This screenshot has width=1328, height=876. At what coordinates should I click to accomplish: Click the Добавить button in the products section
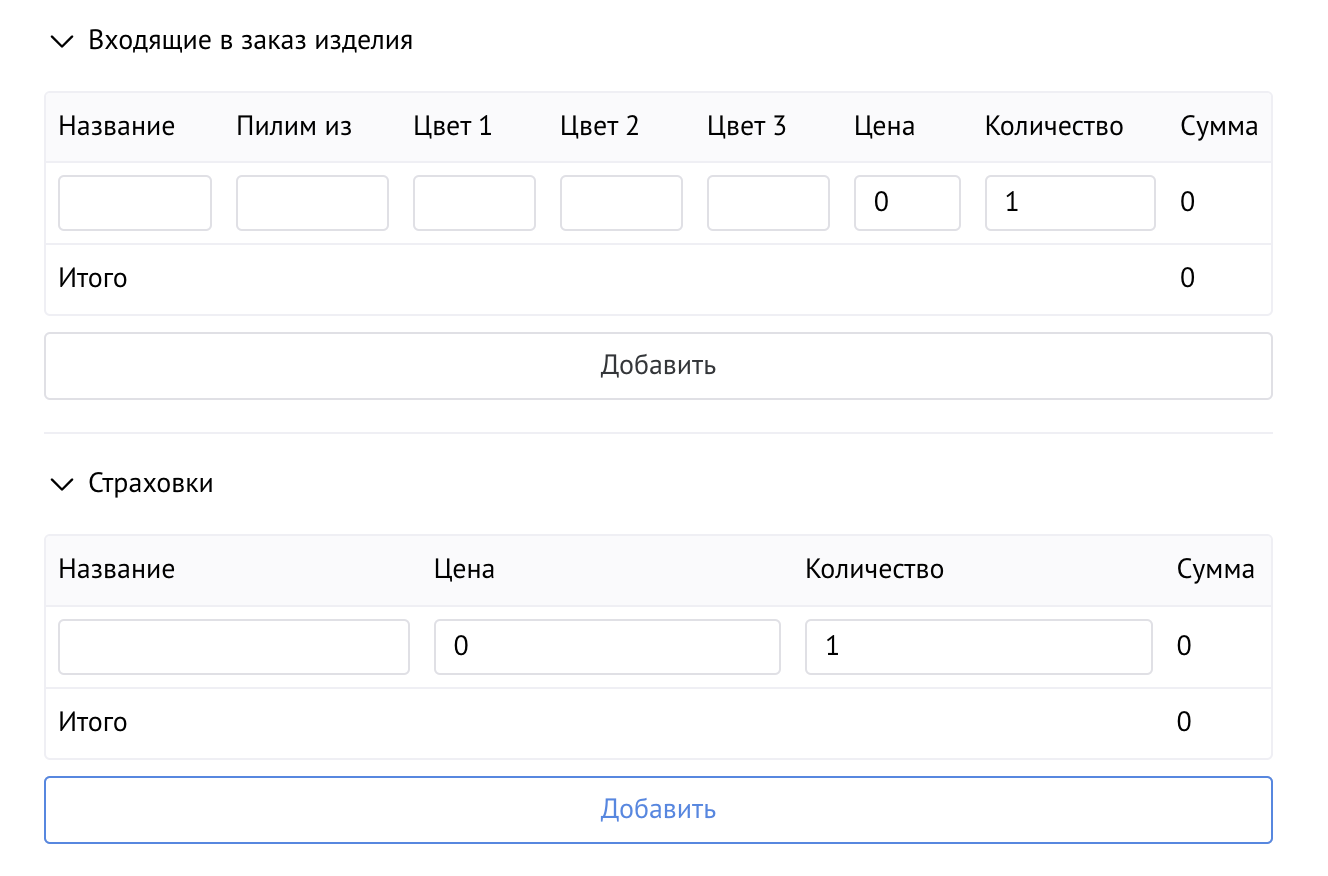click(x=658, y=366)
